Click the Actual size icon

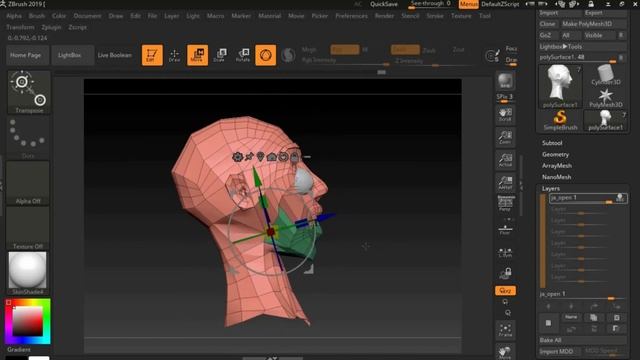pyautogui.click(x=505, y=160)
